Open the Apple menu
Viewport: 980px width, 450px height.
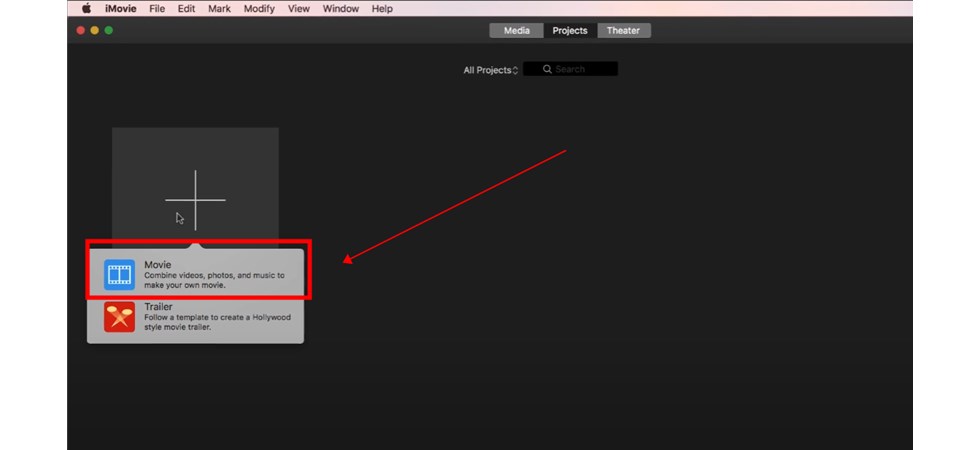pyautogui.click(x=86, y=9)
